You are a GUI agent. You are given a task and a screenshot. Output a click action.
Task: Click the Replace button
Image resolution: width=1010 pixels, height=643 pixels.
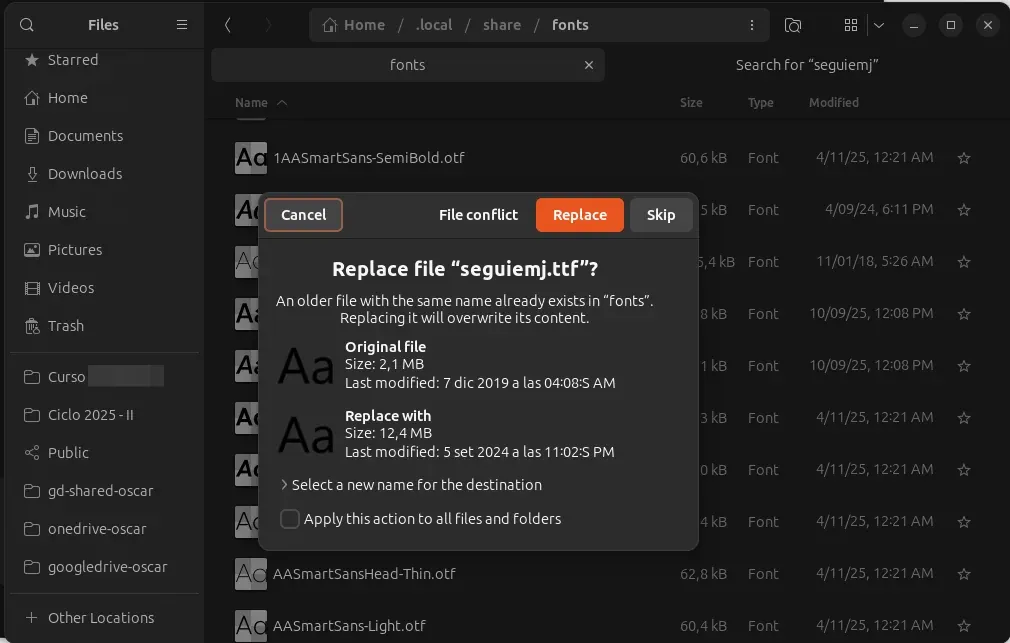pyautogui.click(x=579, y=215)
